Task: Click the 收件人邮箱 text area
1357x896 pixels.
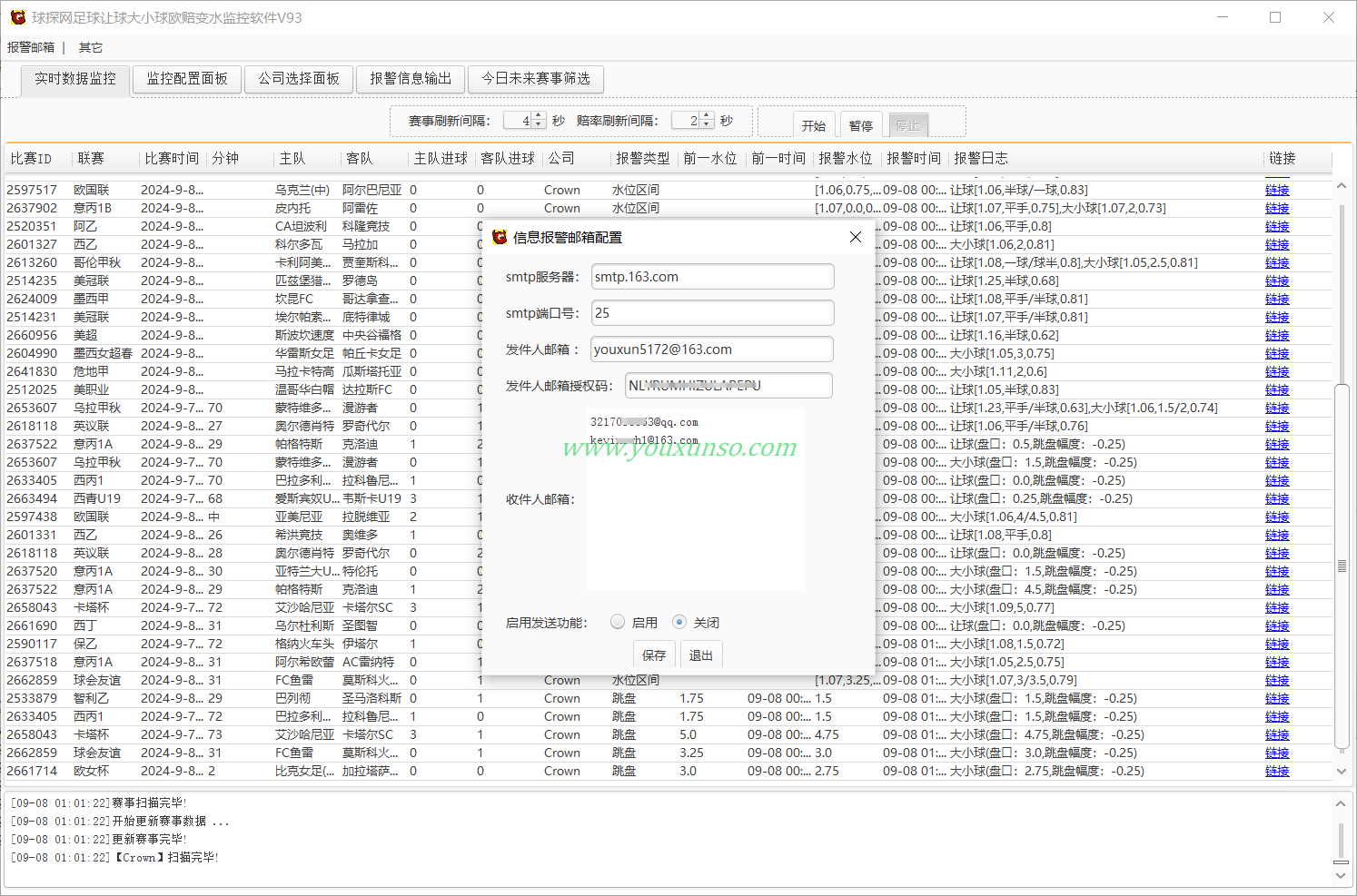Action: (696, 499)
